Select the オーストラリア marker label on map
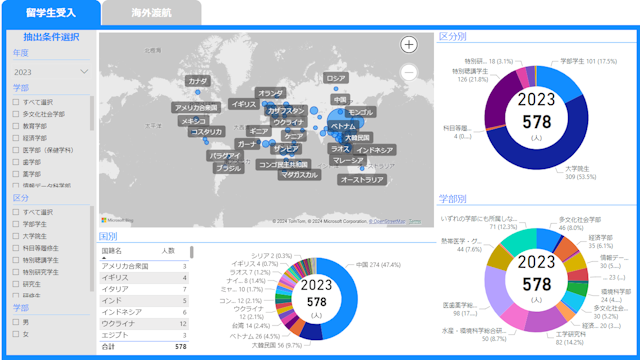This screenshot has width=640, height=360. [x=362, y=180]
